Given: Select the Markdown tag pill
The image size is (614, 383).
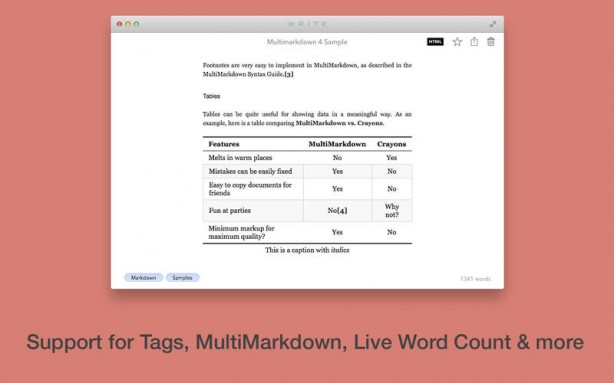Looking at the screenshot, I should point(144,278).
